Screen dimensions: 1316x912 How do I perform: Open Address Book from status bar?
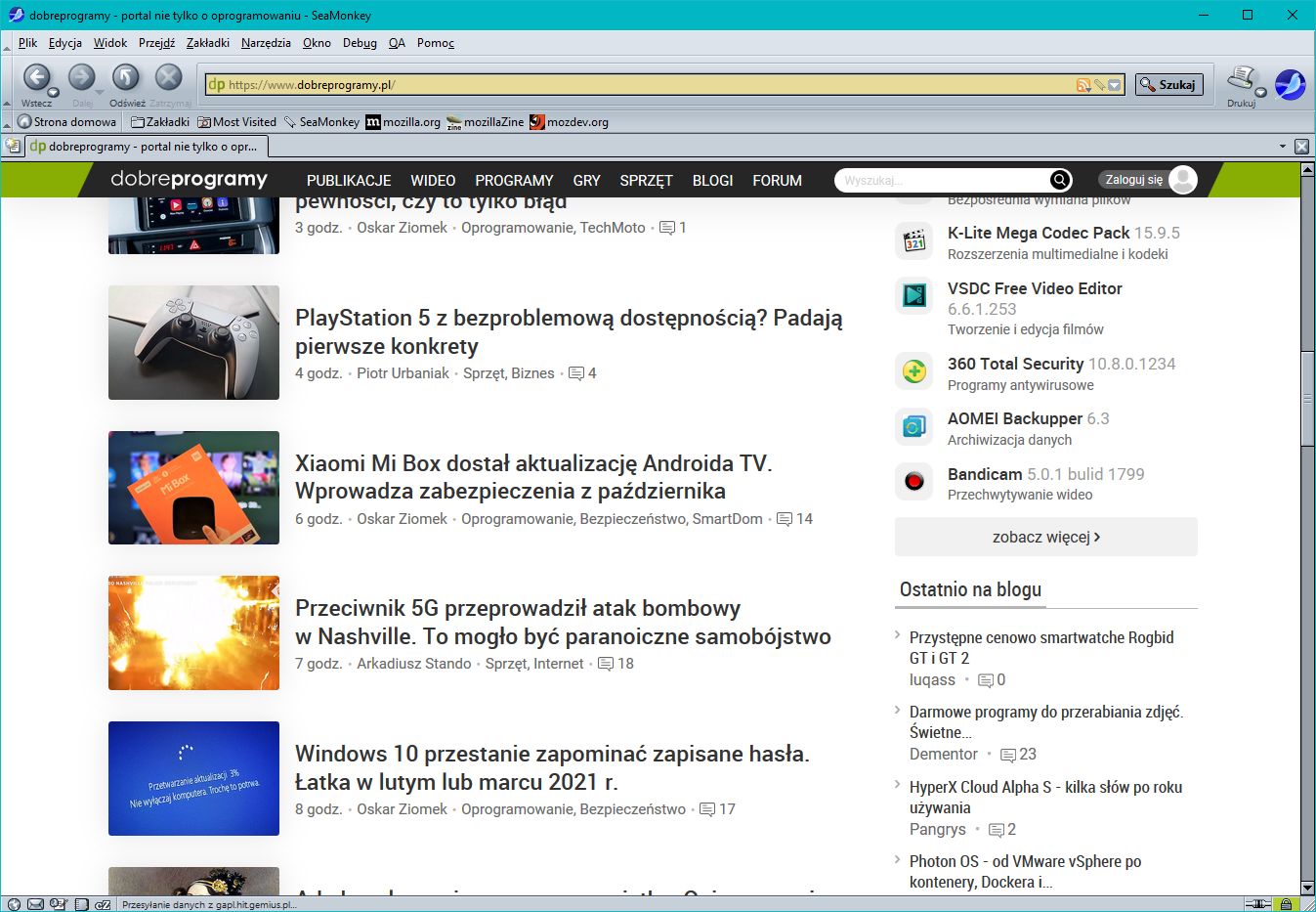[x=82, y=904]
